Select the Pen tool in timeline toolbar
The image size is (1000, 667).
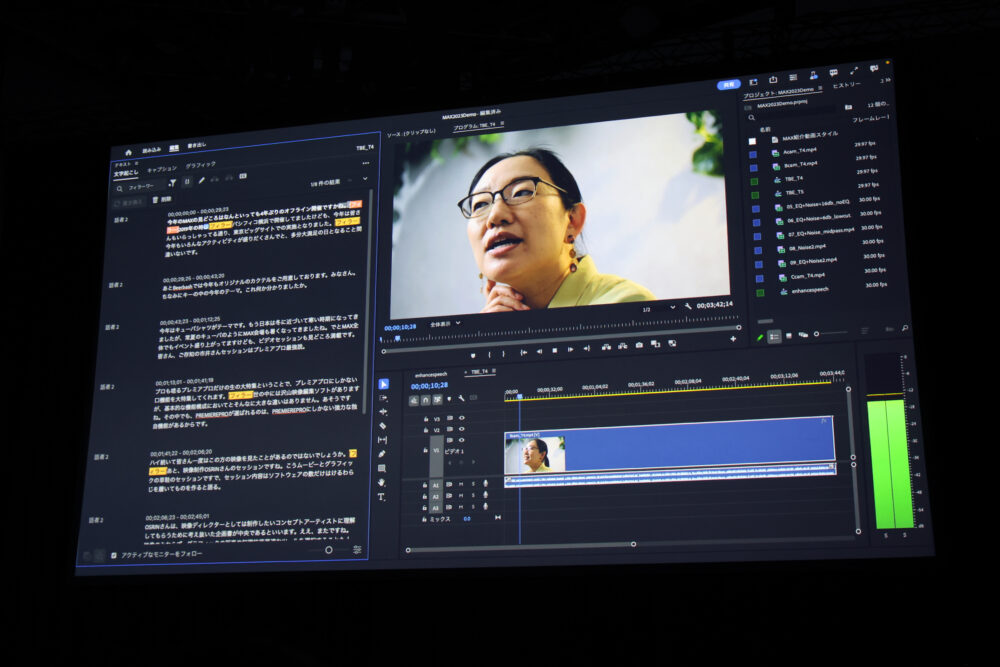click(x=382, y=454)
